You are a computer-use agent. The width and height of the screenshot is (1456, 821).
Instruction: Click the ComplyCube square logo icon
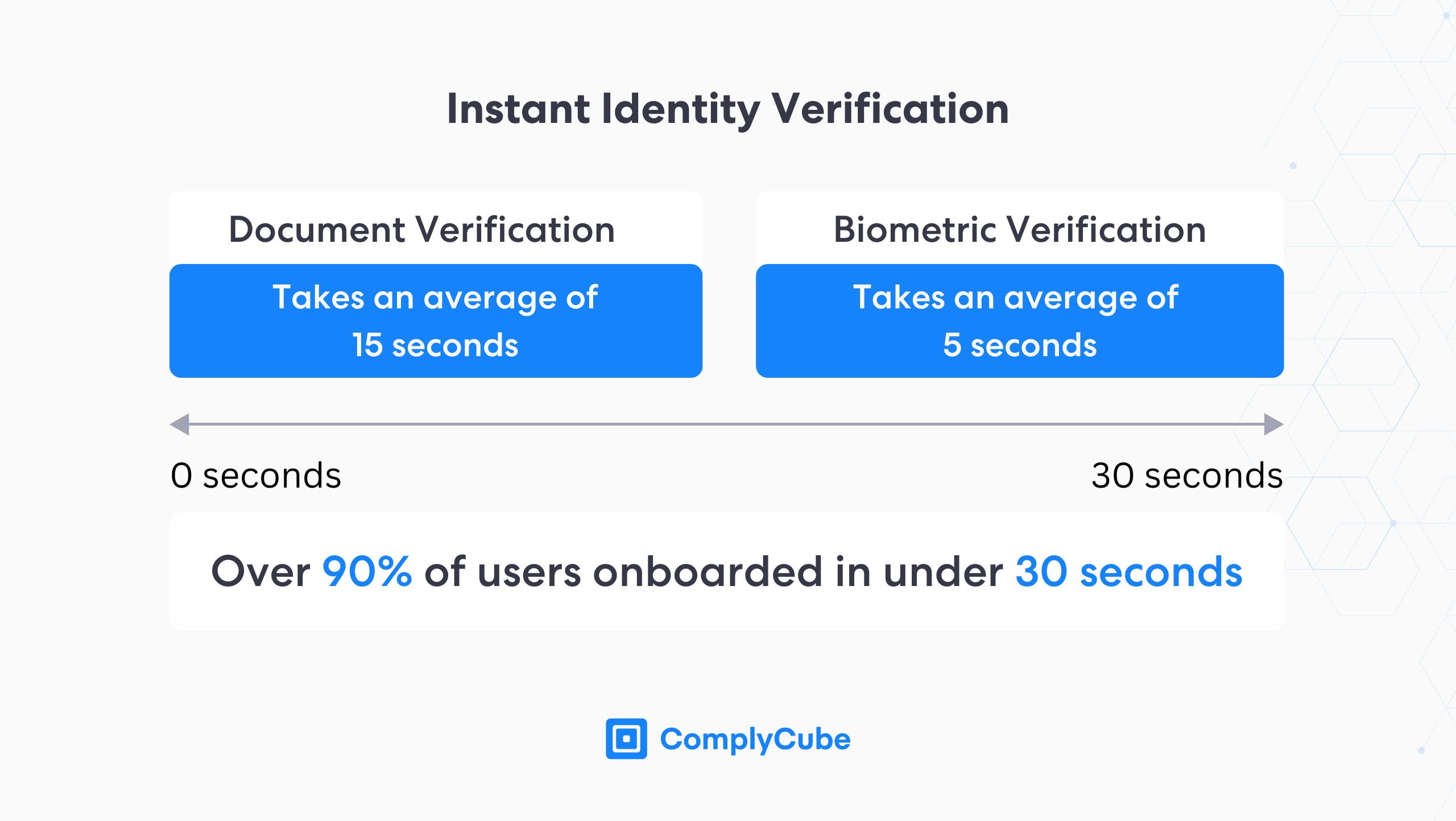626,739
